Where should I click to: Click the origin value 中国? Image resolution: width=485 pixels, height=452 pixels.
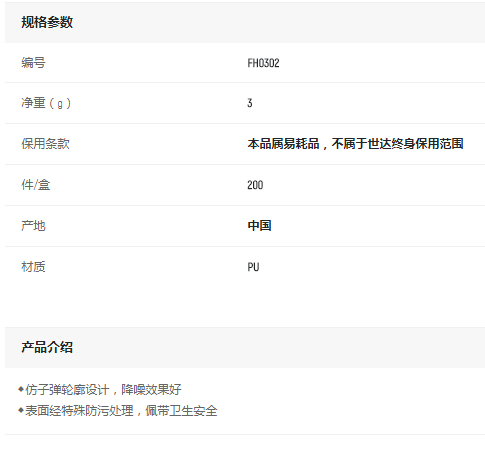(259, 226)
